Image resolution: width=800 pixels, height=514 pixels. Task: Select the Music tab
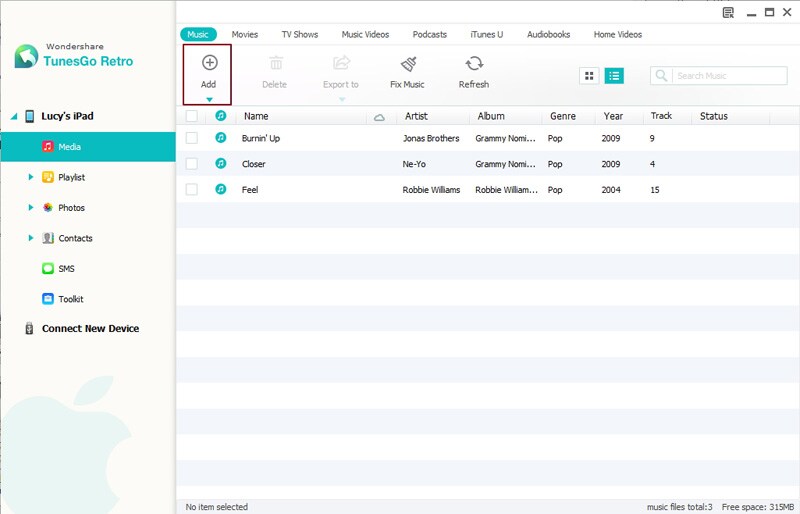coord(198,34)
